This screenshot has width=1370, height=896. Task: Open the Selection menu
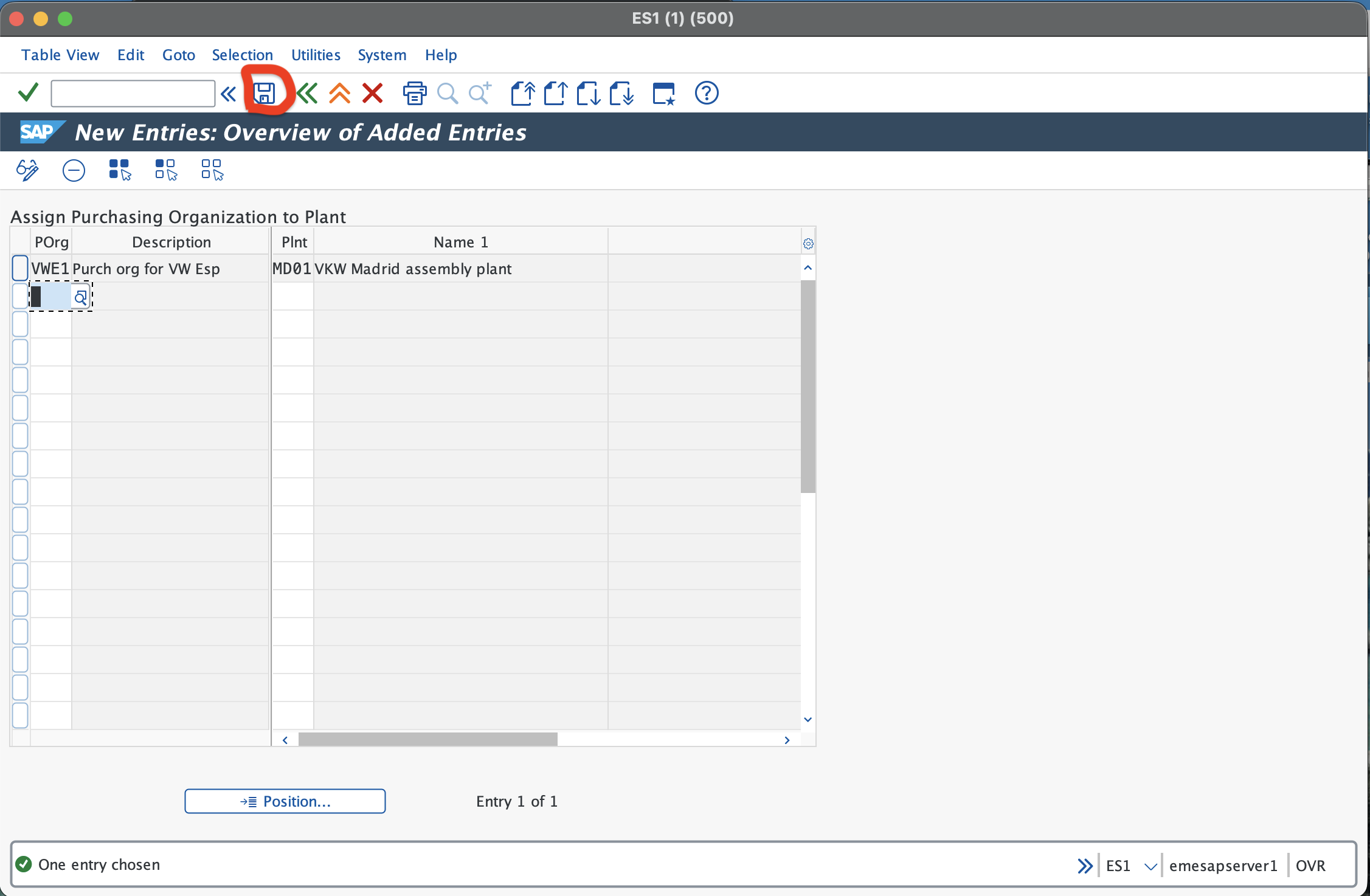click(243, 55)
